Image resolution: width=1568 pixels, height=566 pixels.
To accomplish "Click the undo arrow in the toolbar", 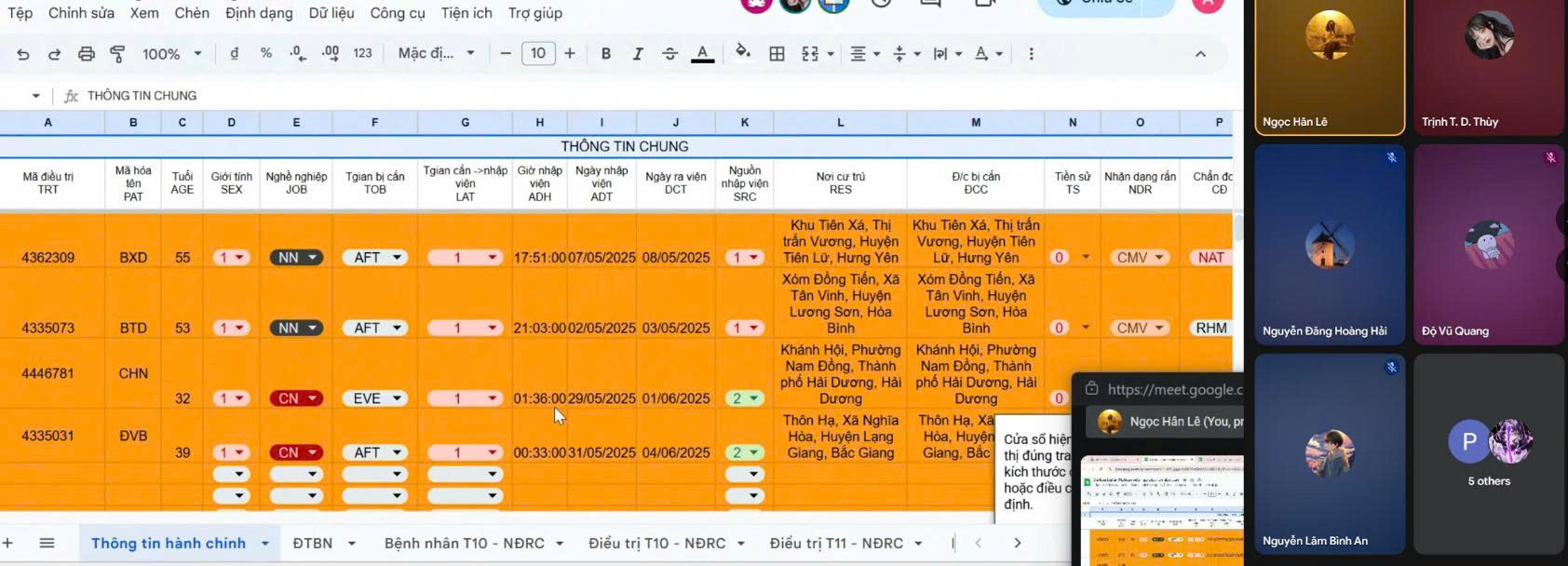I will 23,54.
